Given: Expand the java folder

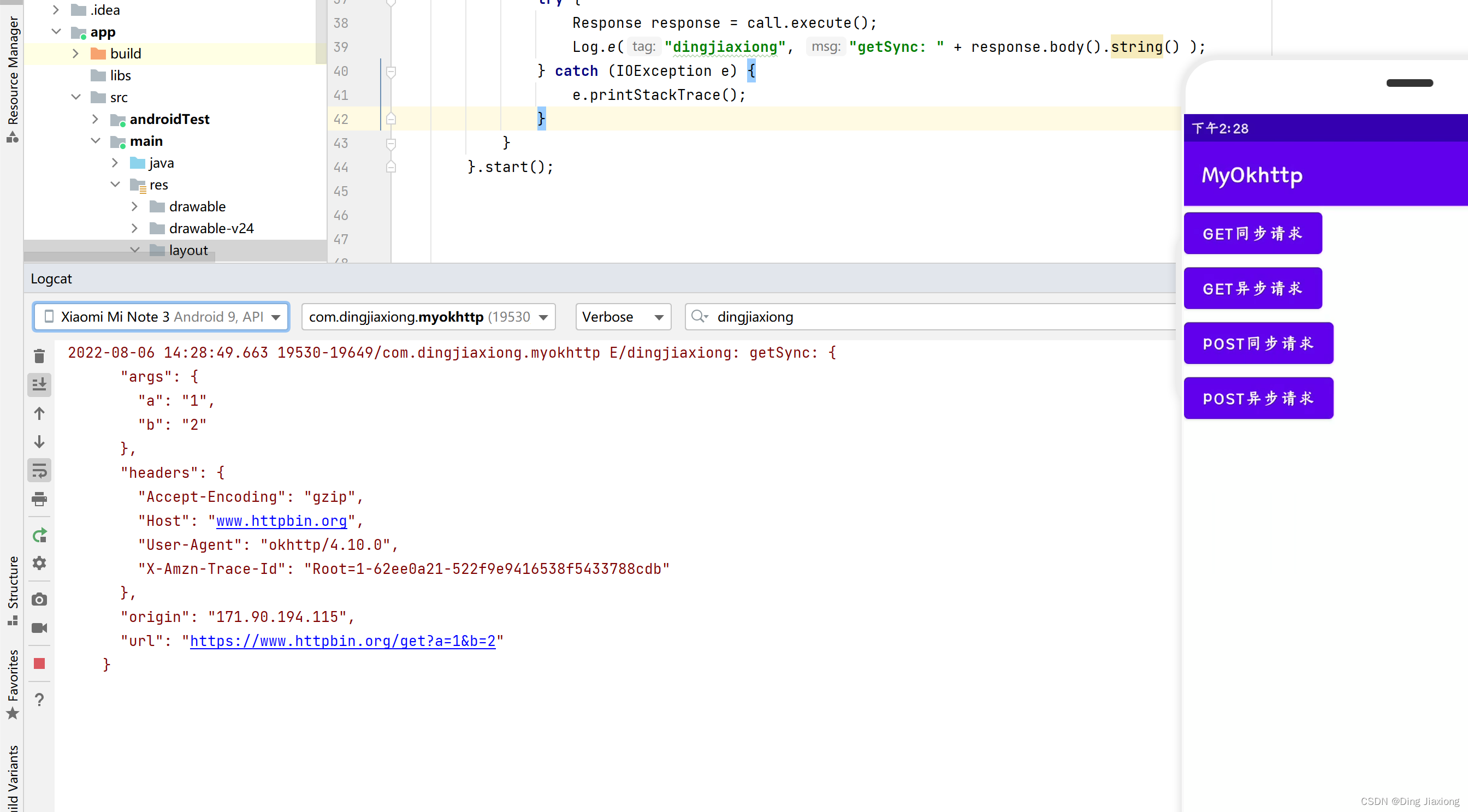Looking at the screenshot, I should tap(115, 162).
